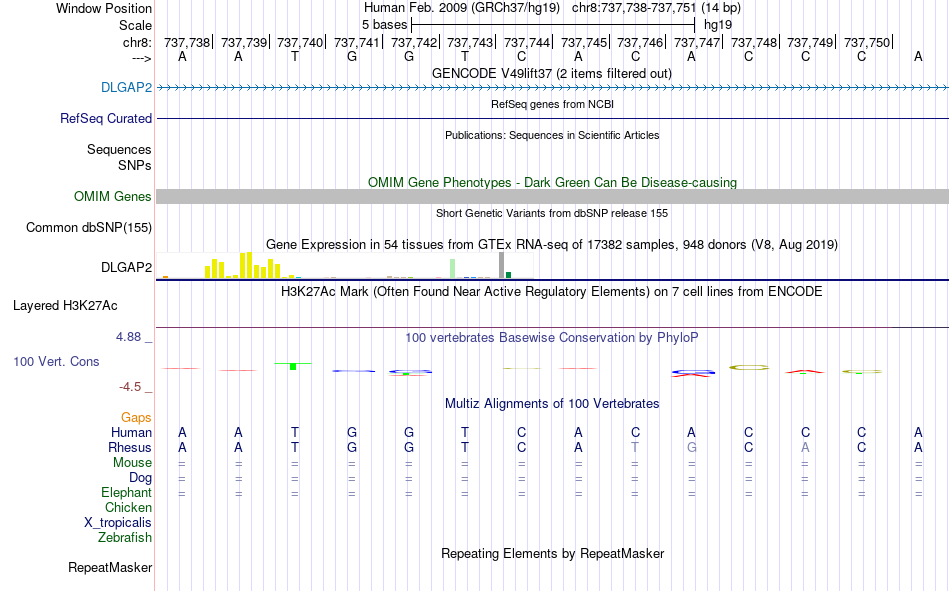Open the H3K27Ac Mark track title
The height and width of the screenshot is (591, 950).
tap(552, 292)
